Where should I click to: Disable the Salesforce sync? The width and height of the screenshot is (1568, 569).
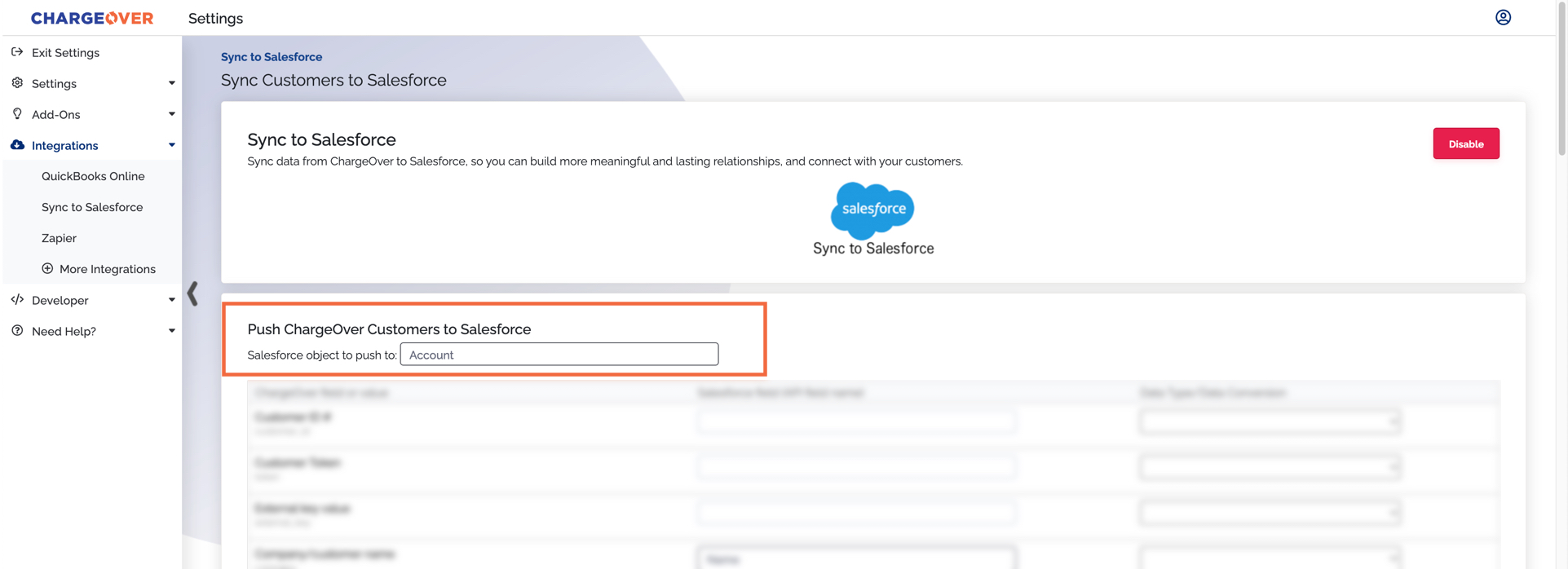(x=1465, y=143)
